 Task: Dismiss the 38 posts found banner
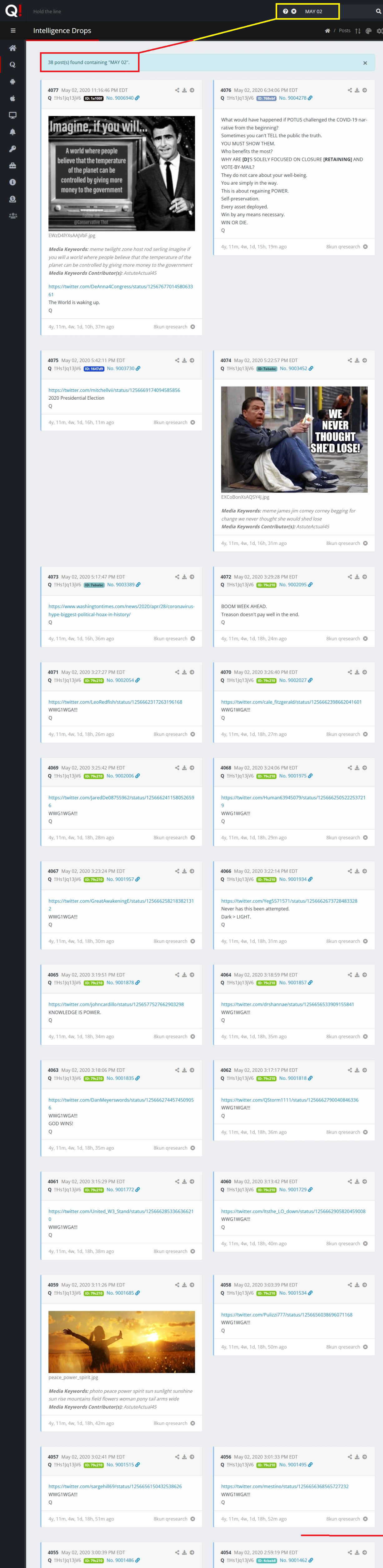(365, 63)
